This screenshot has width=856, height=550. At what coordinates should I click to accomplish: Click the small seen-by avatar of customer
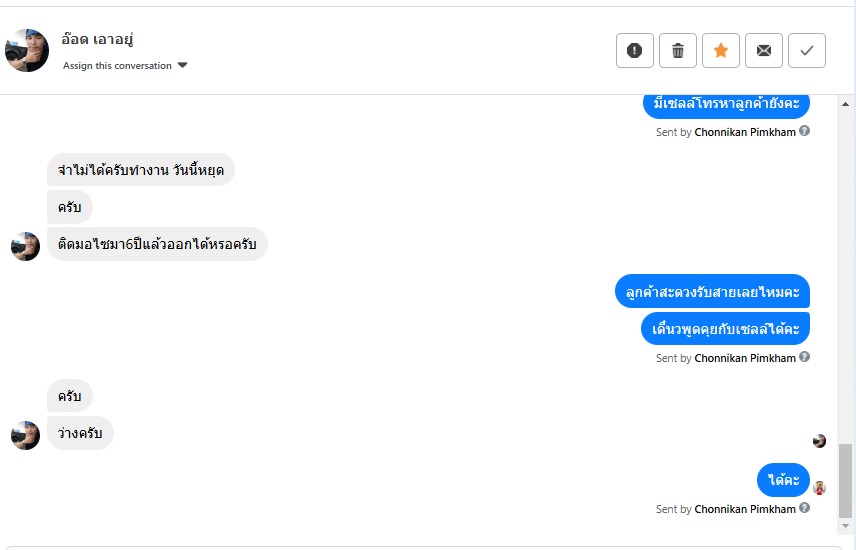(819, 441)
